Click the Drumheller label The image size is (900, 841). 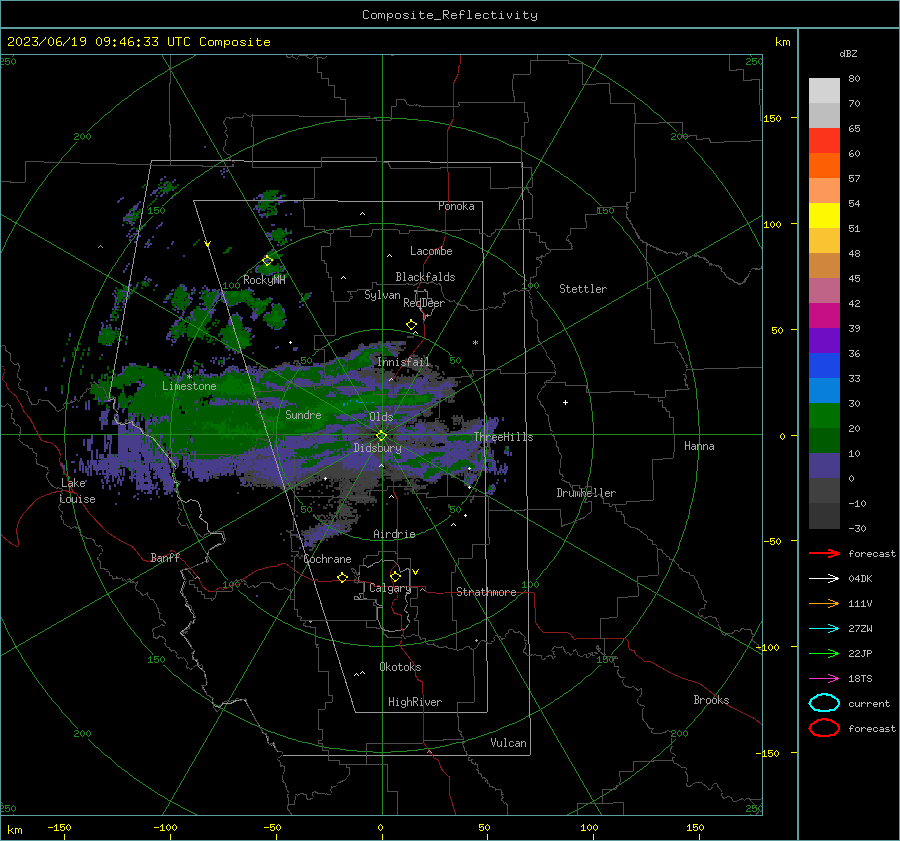[x=586, y=493]
